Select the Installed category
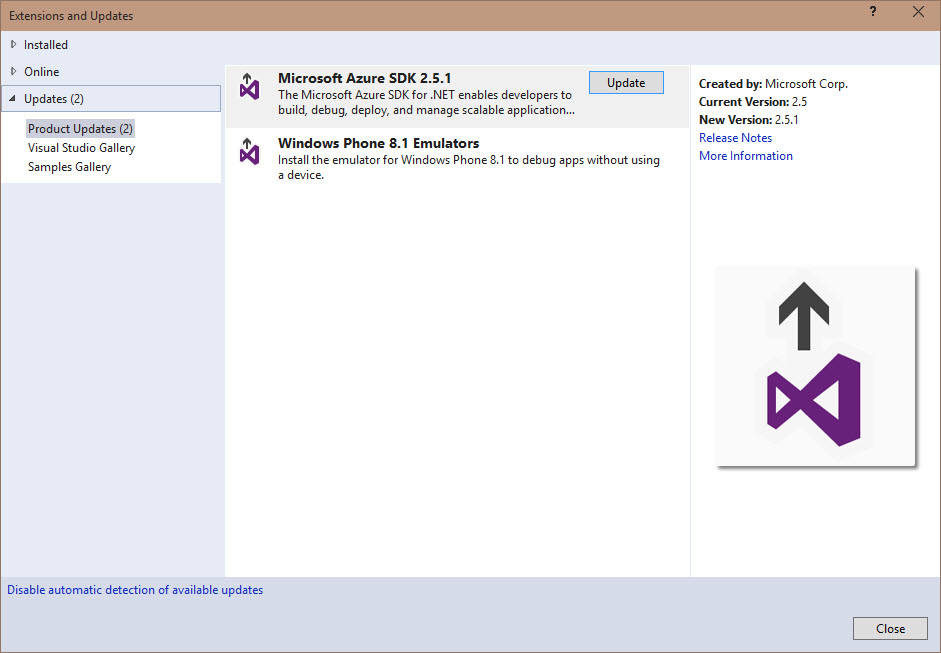Image resolution: width=941 pixels, height=653 pixels. click(x=46, y=44)
